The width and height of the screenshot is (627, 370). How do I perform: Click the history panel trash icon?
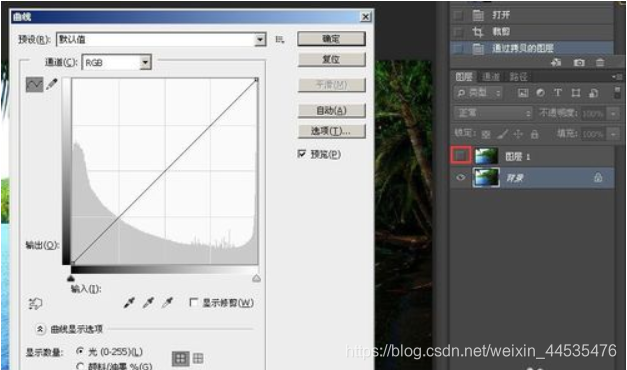(600, 62)
